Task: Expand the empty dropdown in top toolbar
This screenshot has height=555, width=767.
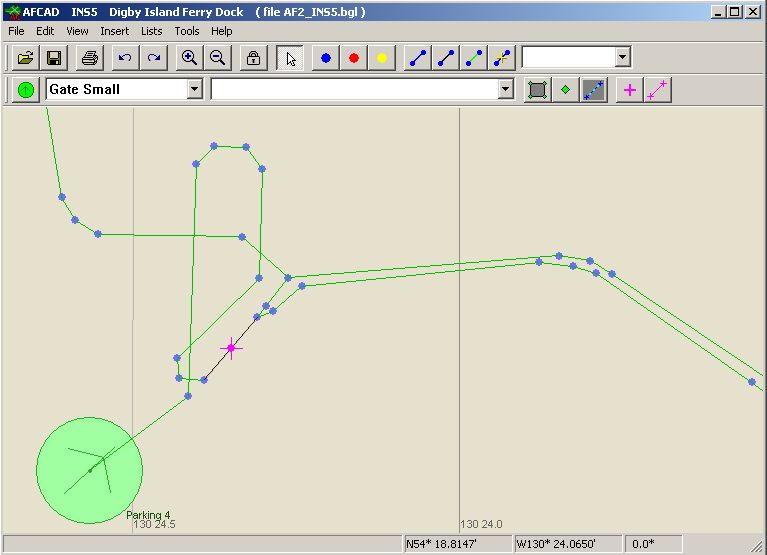Action: tap(622, 58)
